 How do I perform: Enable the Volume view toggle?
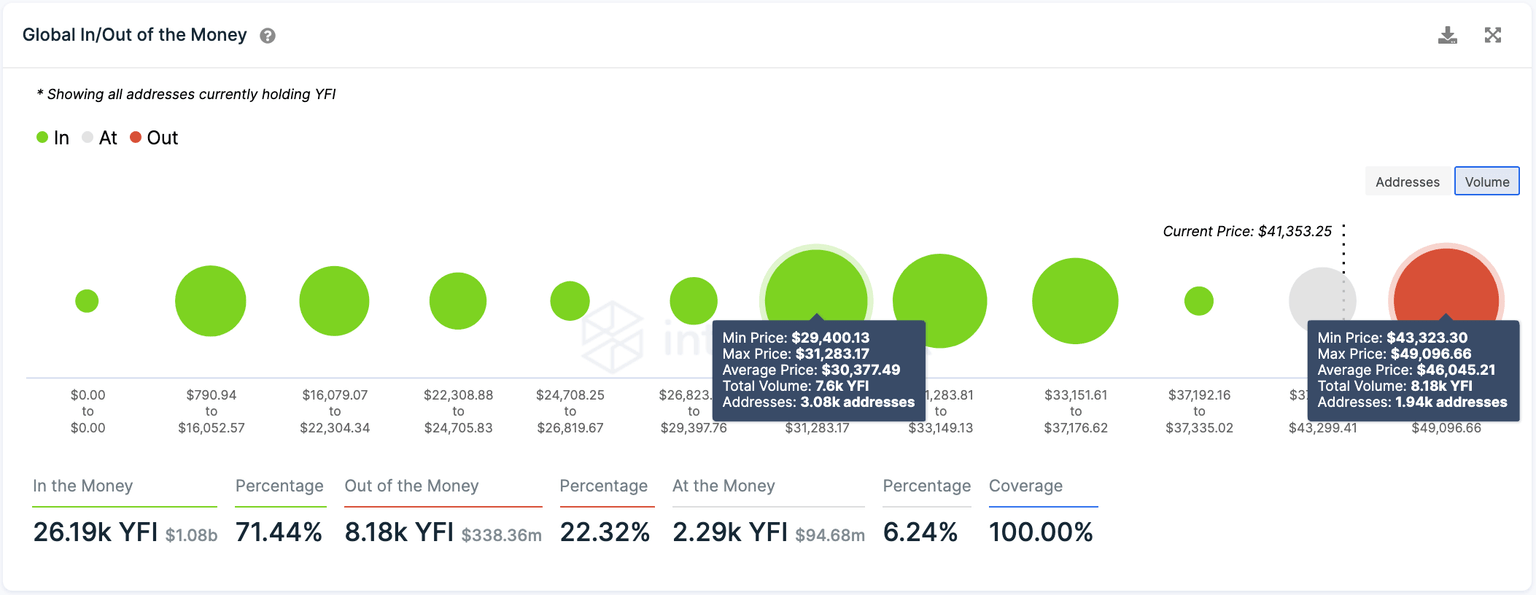pos(1486,181)
